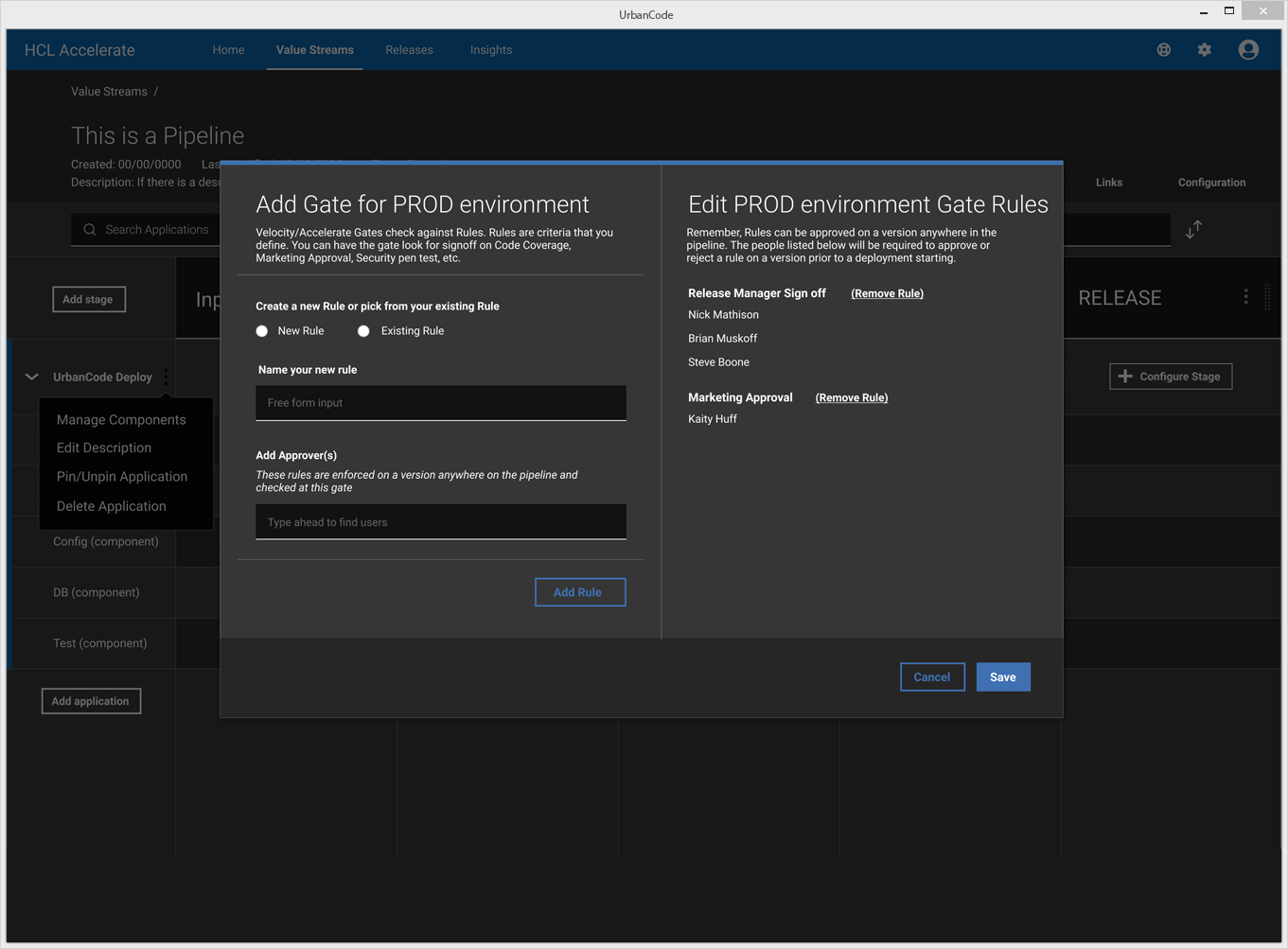Click the Add Rule button

[x=579, y=592]
